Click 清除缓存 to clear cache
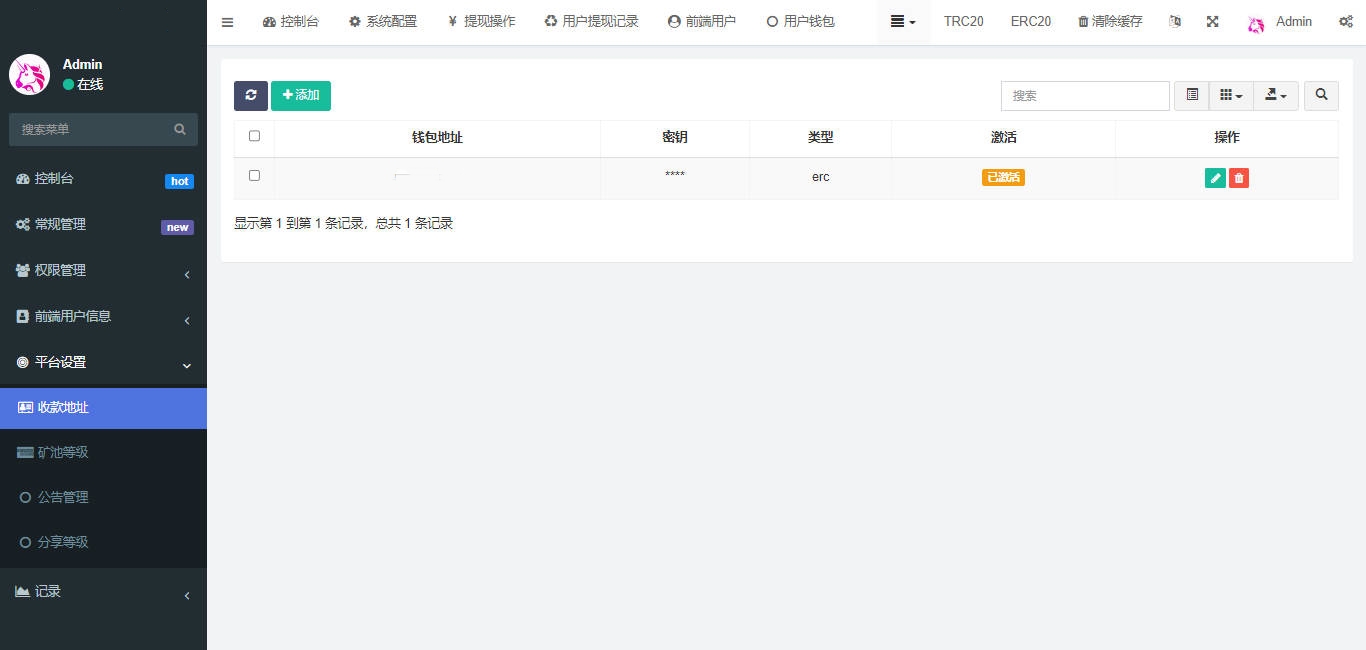 (1110, 22)
